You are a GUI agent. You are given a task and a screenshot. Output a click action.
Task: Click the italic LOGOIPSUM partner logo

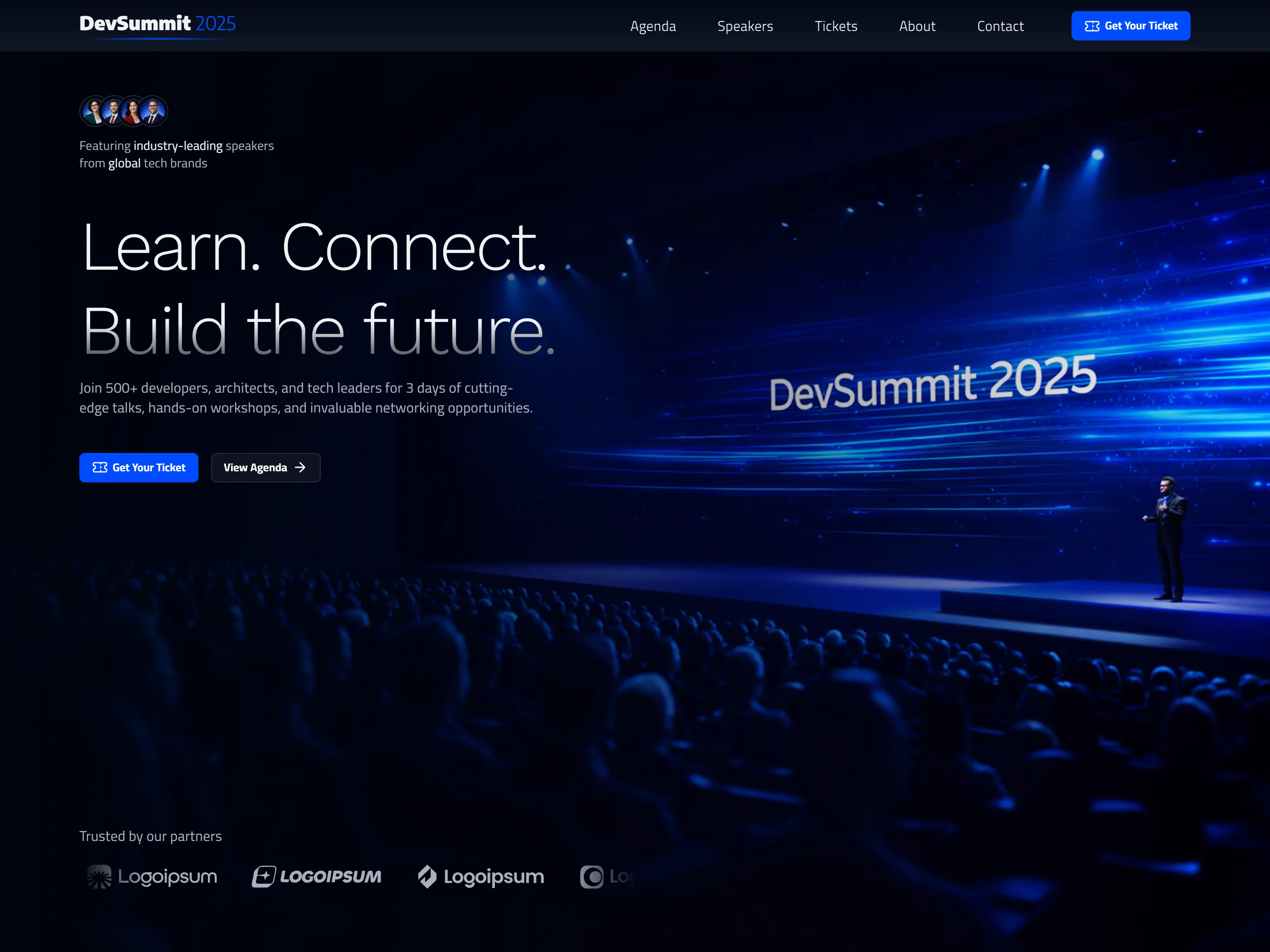316,876
